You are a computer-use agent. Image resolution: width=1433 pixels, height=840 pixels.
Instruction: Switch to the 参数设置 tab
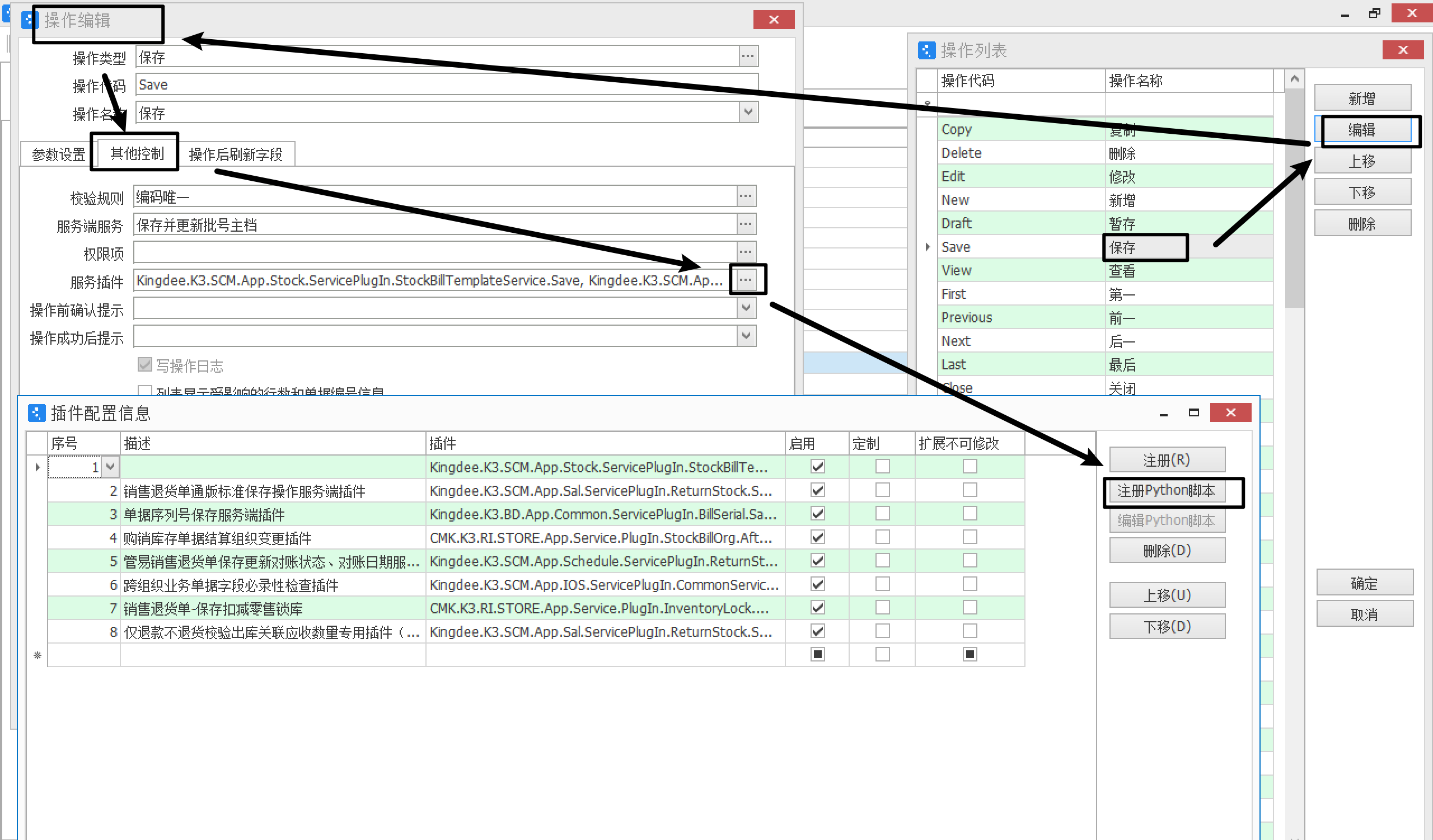tap(58, 154)
